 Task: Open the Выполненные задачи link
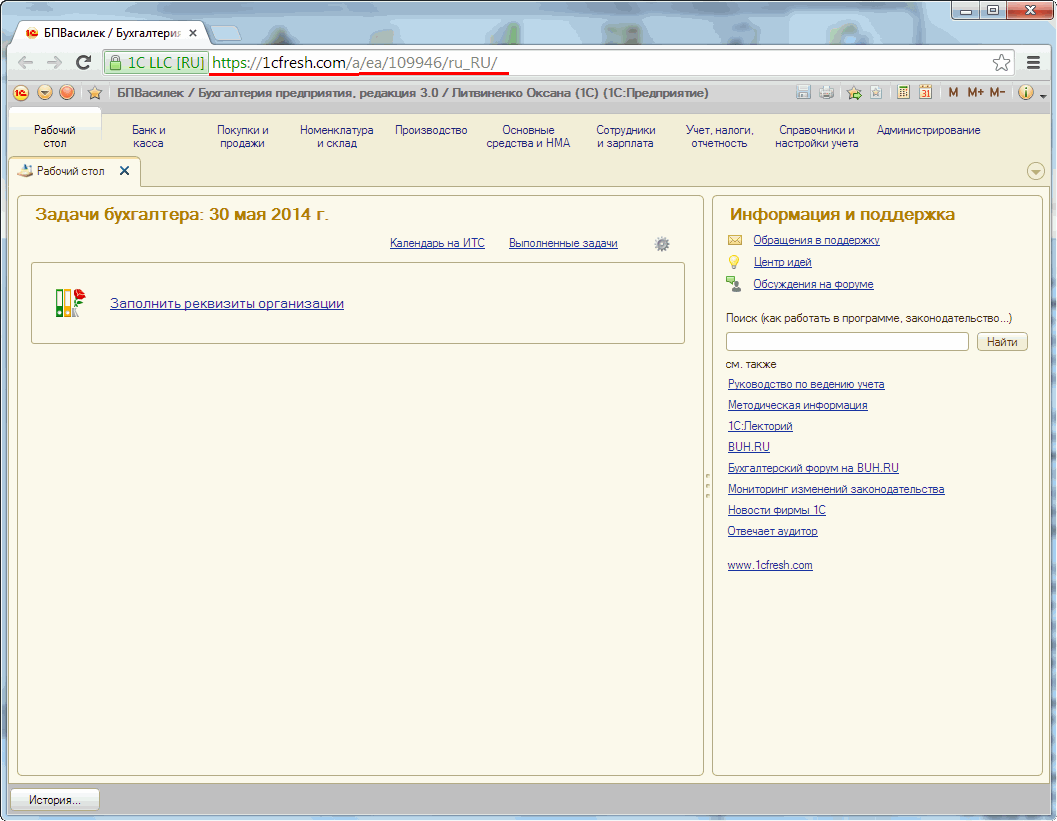pos(563,243)
